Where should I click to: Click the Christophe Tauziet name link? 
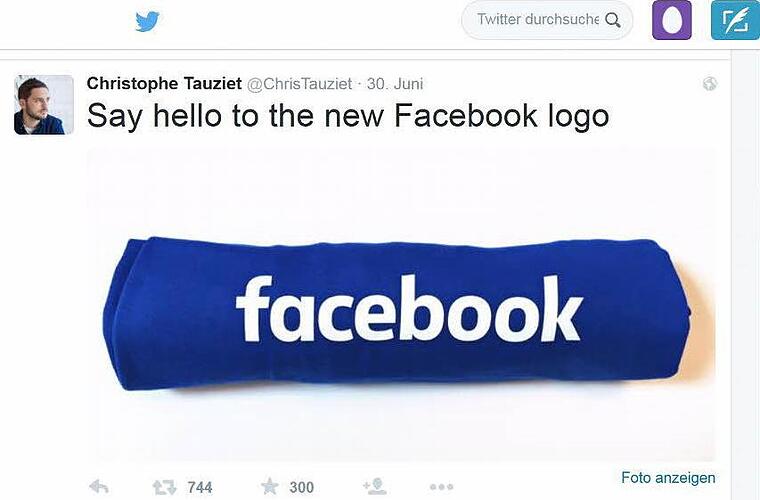pos(164,83)
